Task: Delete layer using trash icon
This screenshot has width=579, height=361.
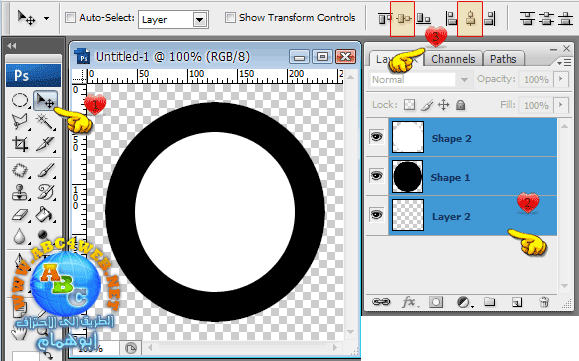Action: (x=544, y=302)
